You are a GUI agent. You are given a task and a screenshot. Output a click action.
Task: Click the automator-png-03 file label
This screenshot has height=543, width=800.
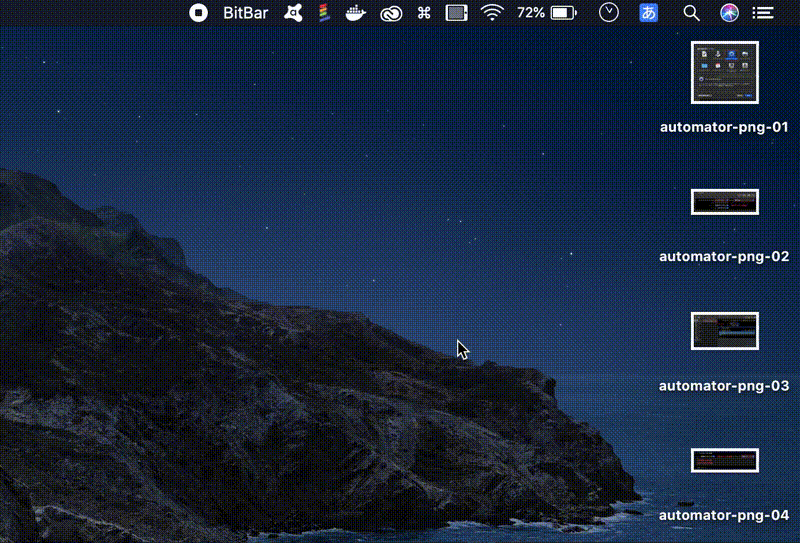[x=724, y=386]
